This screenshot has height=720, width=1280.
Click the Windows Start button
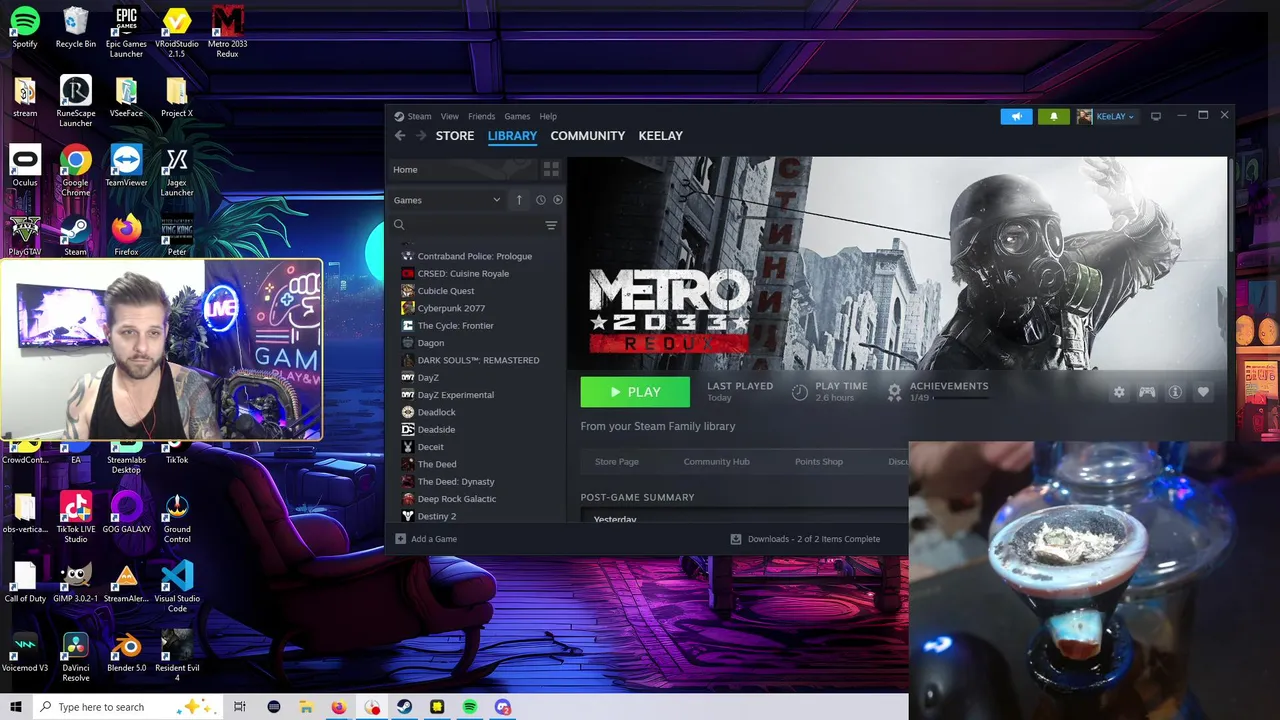pyautogui.click(x=16, y=707)
